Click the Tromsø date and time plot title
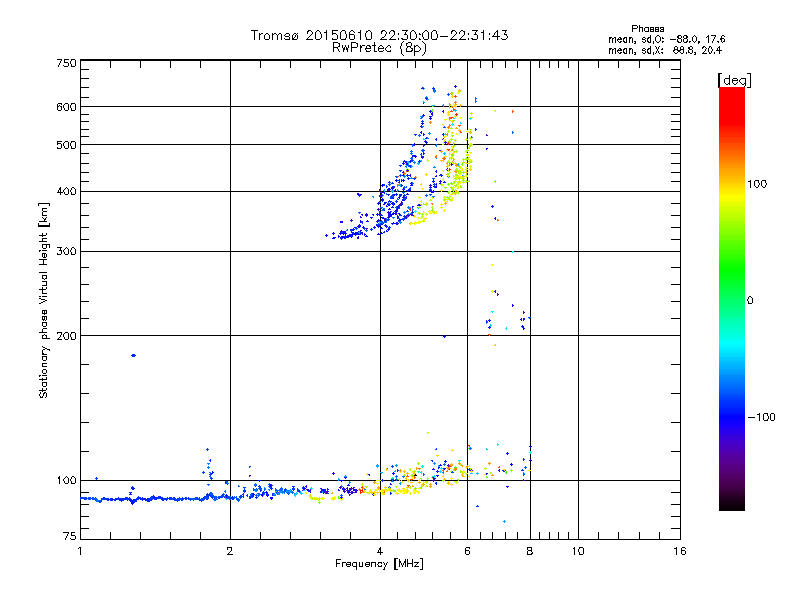This screenshot has width=800, height=600. pyautogui.click(x=380, y=35)
